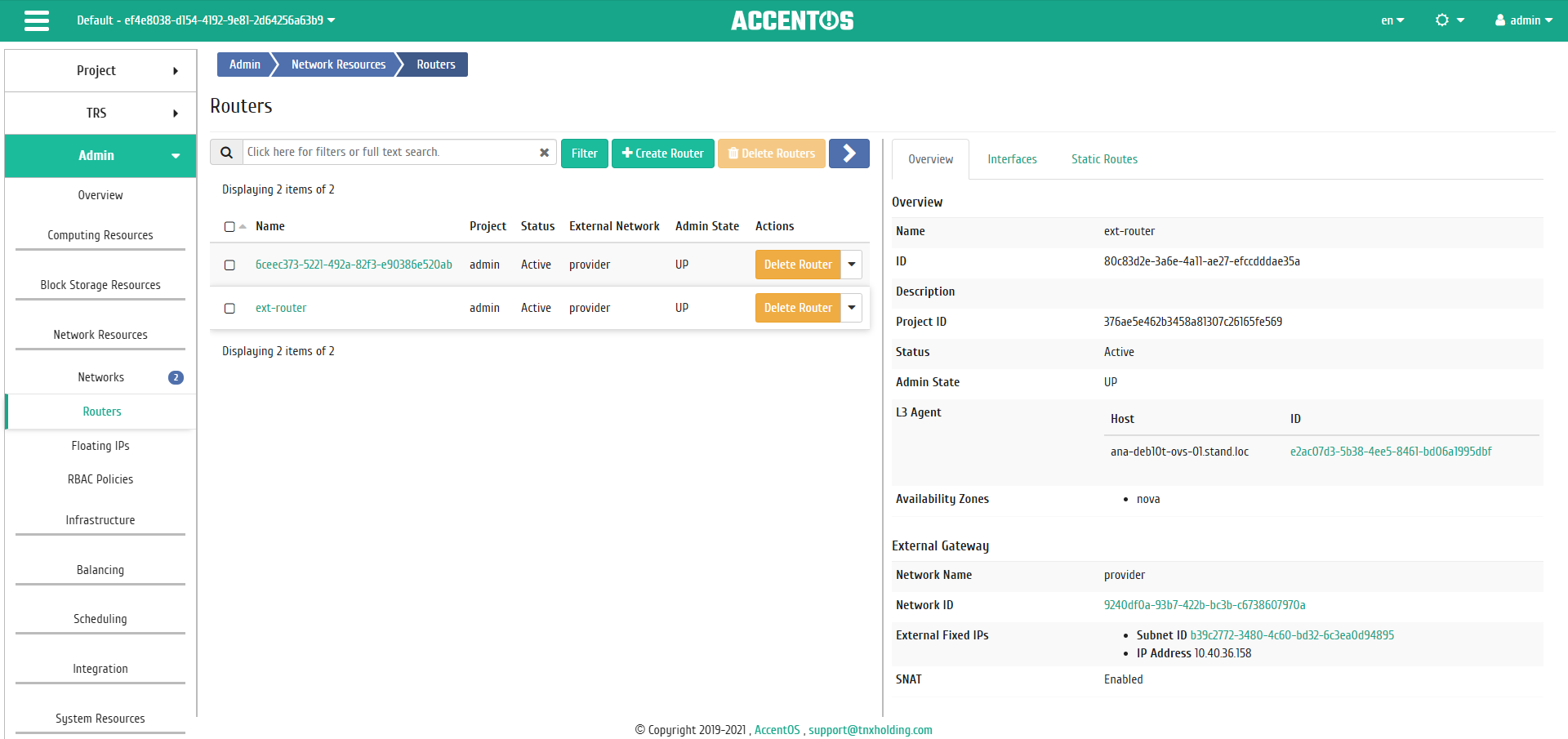
Task: Click host ana-deb10t-ovs-01.stand.loc text
Action: click(1179, 452)
